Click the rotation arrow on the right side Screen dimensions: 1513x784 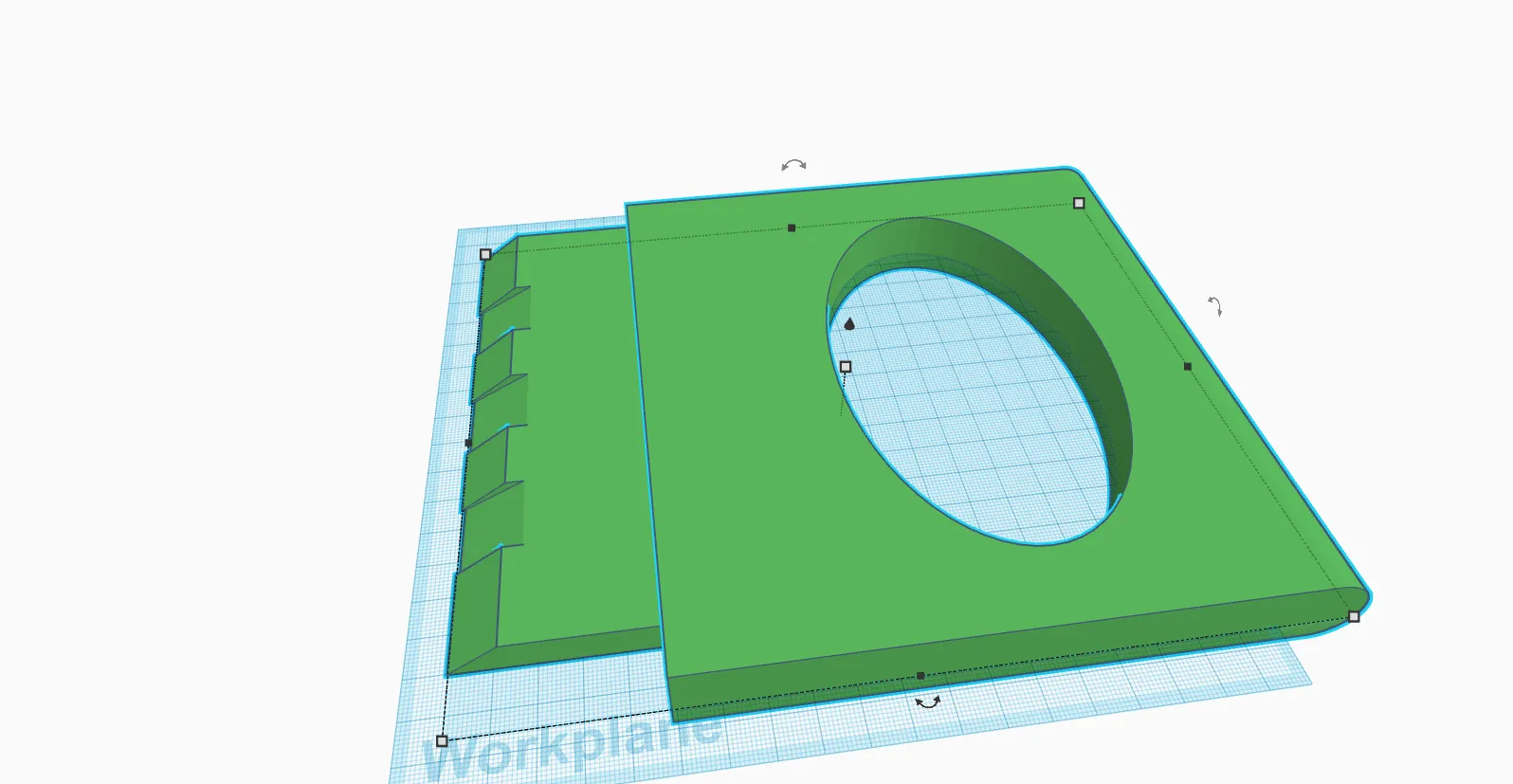(1214, 305)
